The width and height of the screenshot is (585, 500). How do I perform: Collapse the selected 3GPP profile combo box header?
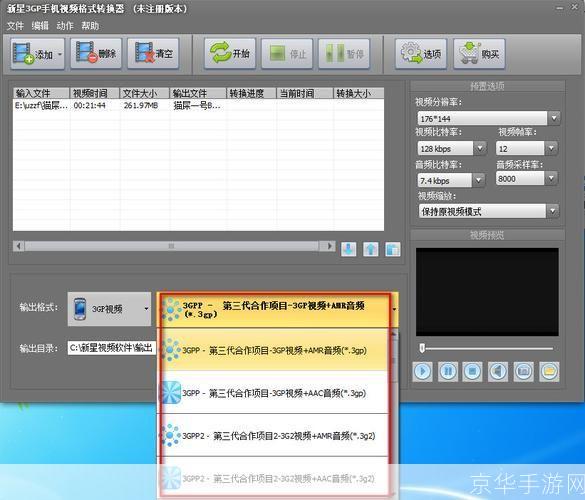pos(278,310)
